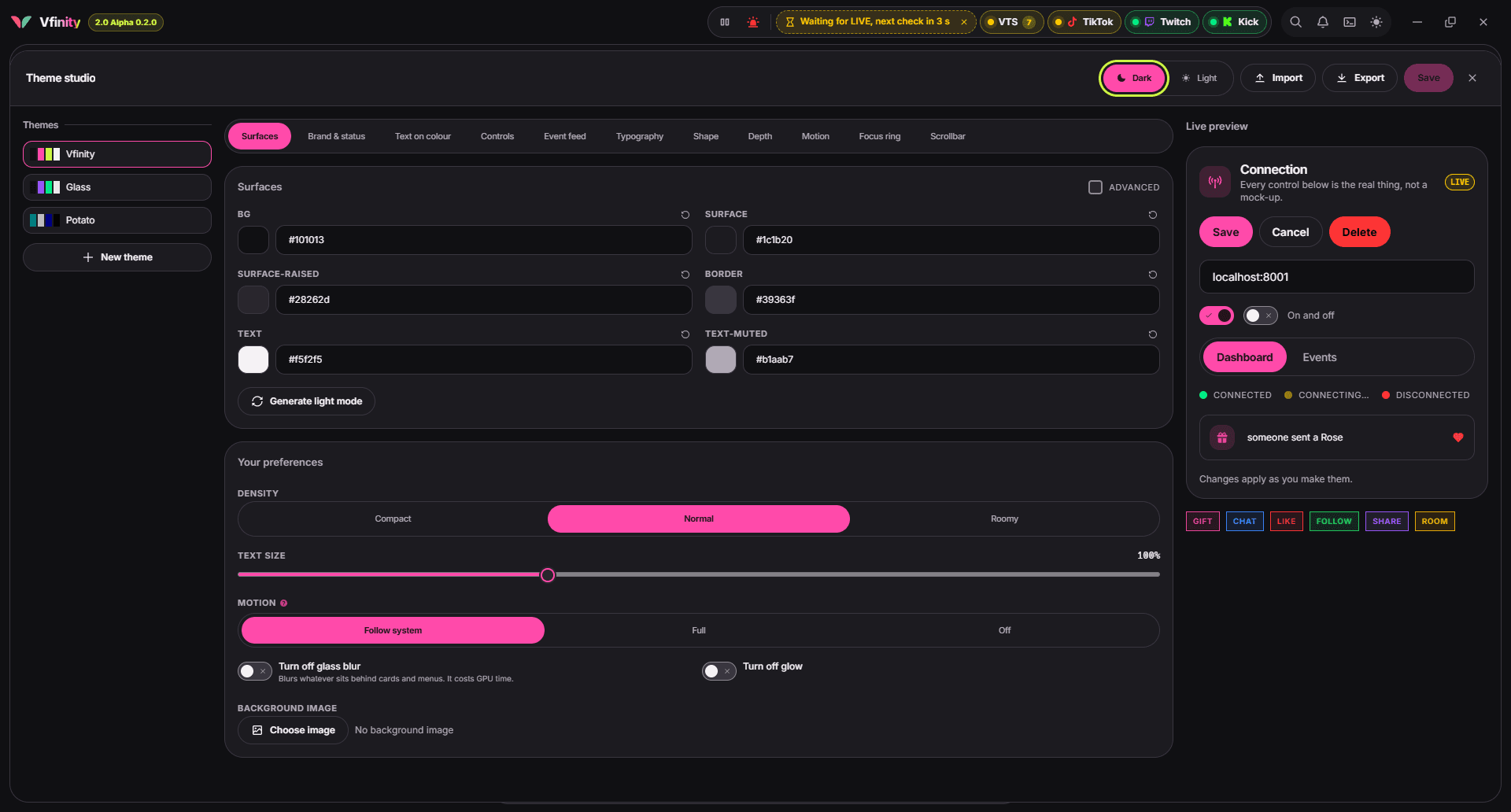This screenshot has height=812, width=1511.
Task: Open the search icon in the top bar
Action: click(1295, 22)
